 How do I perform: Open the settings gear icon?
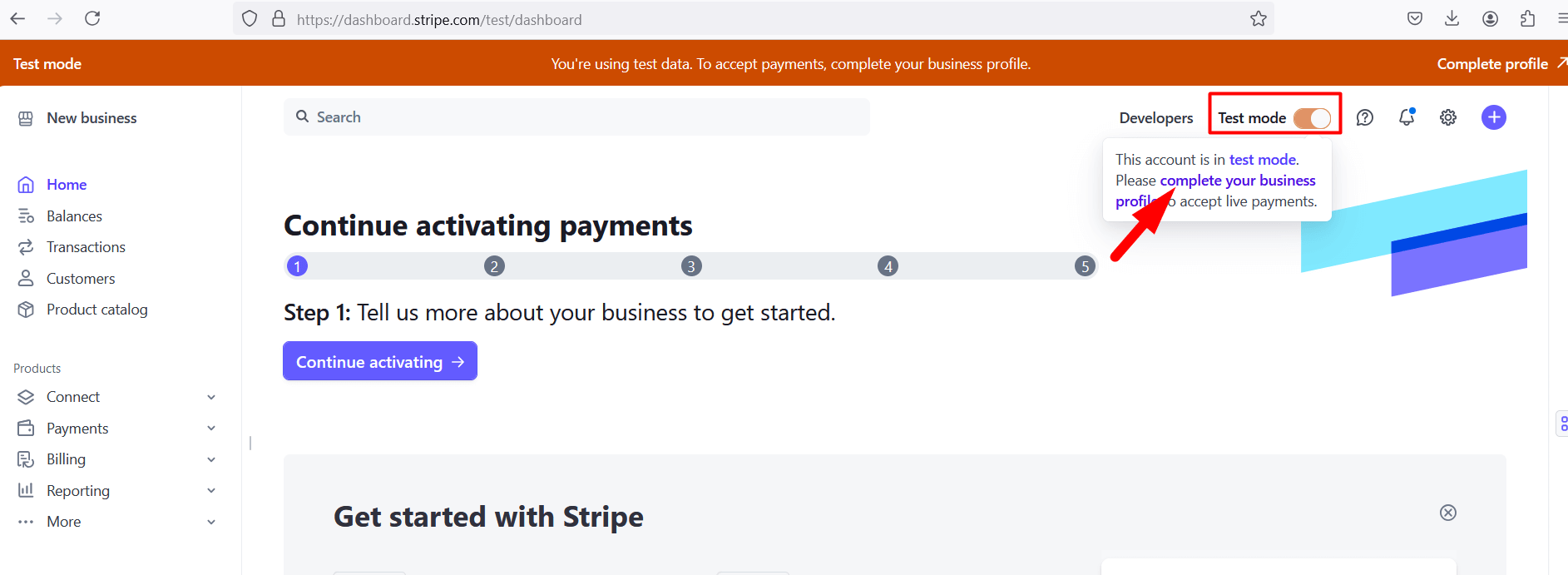[1448, 118]
